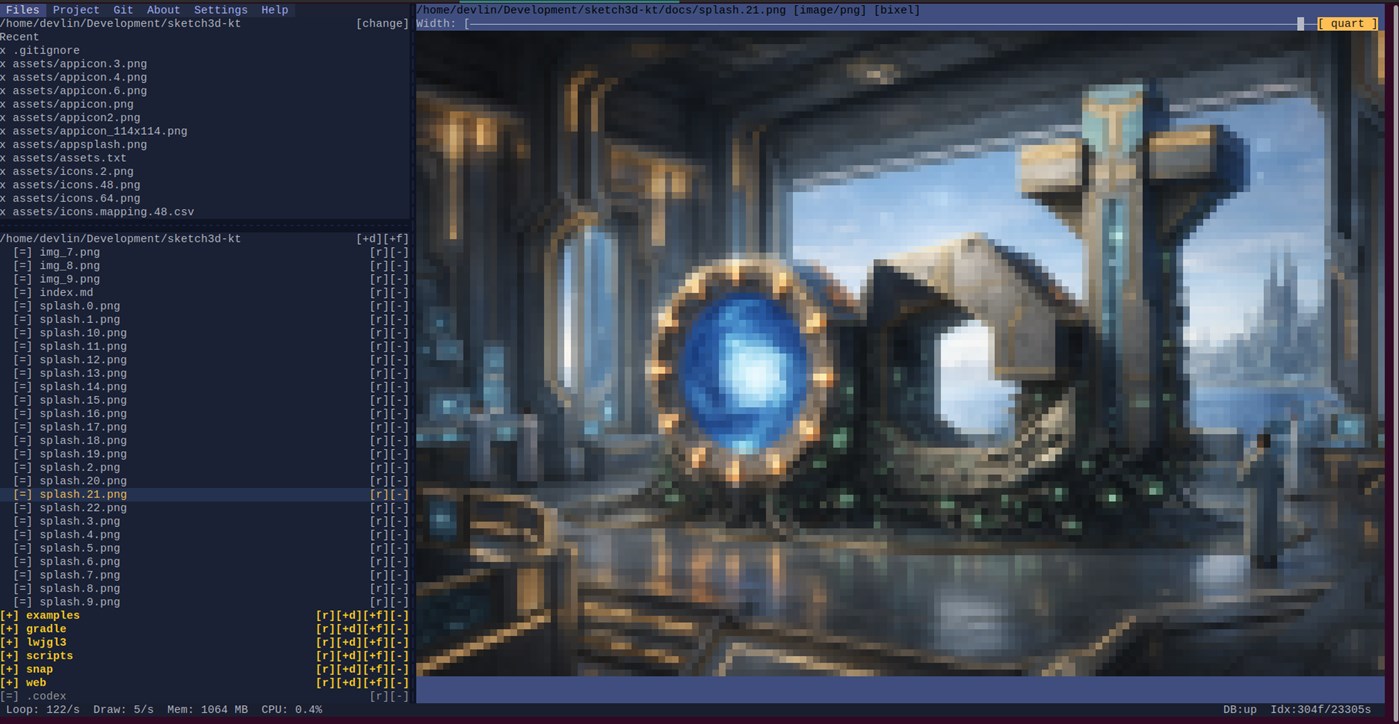
Task: Click [+d] on the root sketch3d-kt tree row
Action: tap(369, 239)
